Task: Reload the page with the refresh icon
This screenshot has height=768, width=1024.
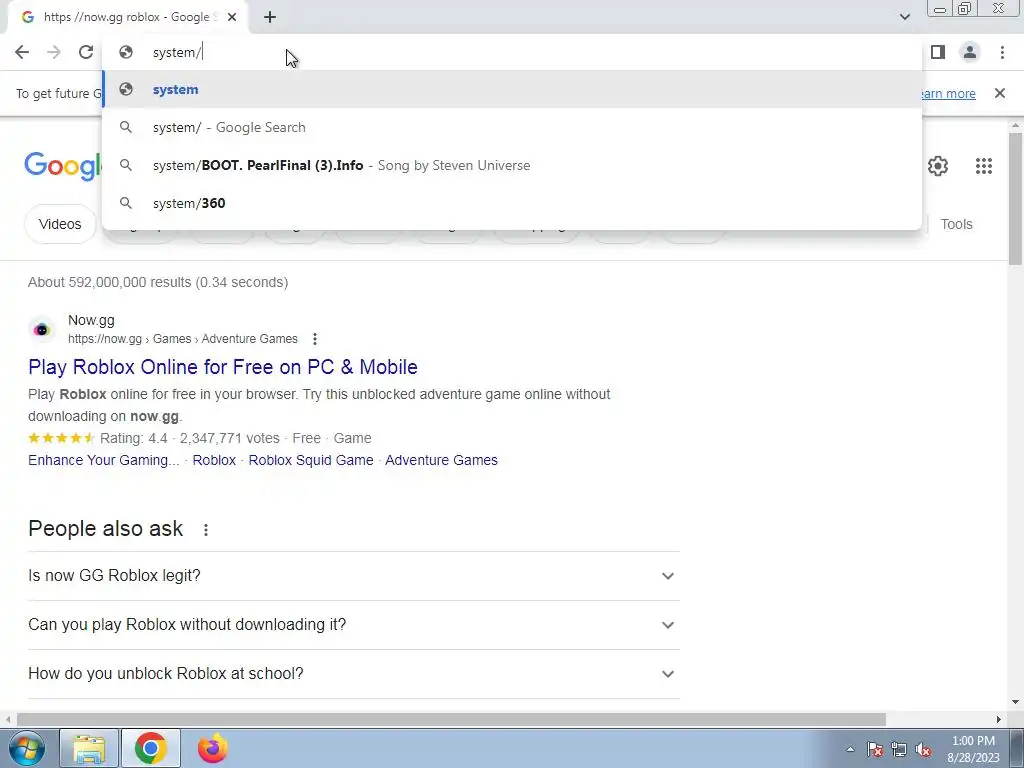Action: pos(86,52)
